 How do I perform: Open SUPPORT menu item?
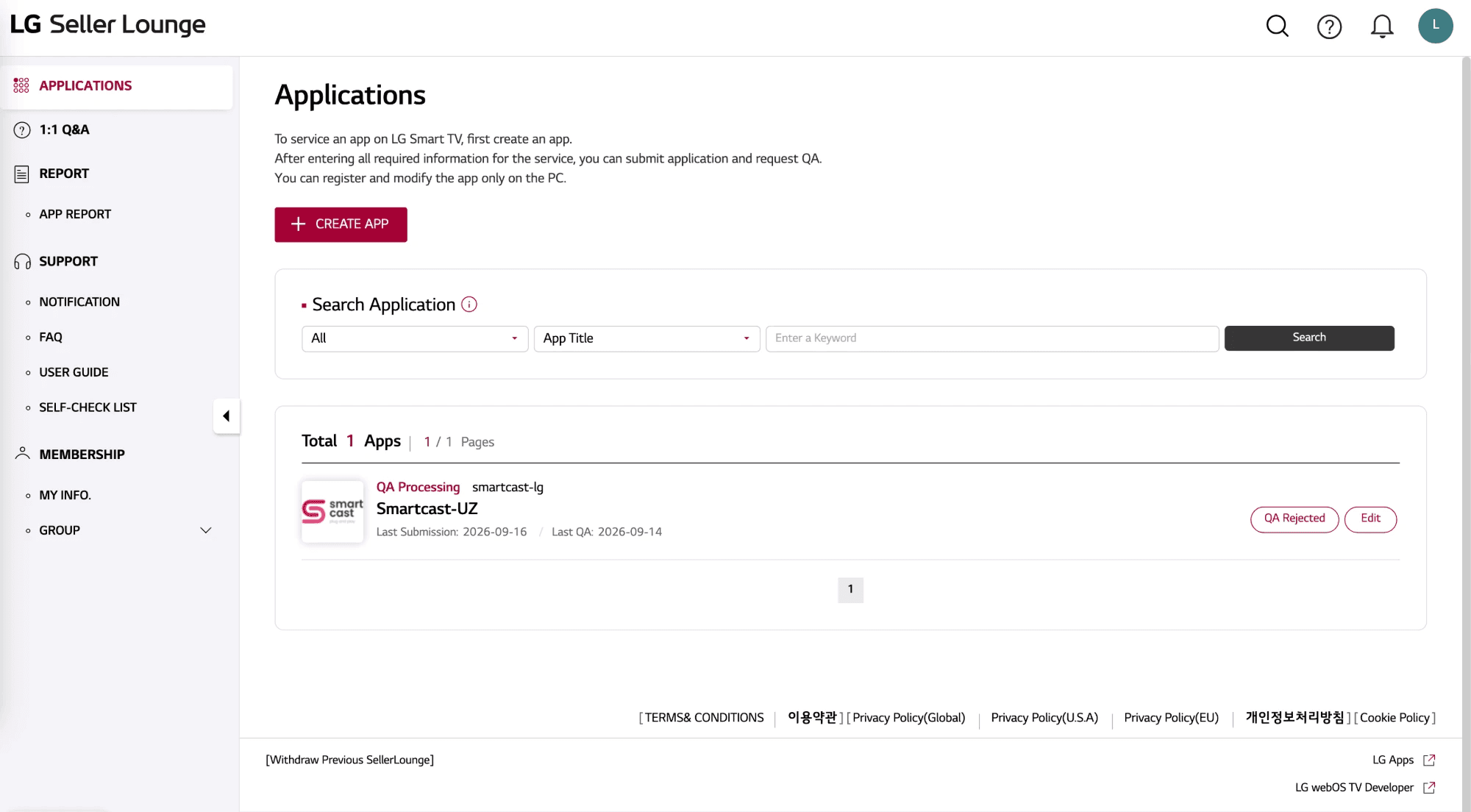tap(68, 261)
